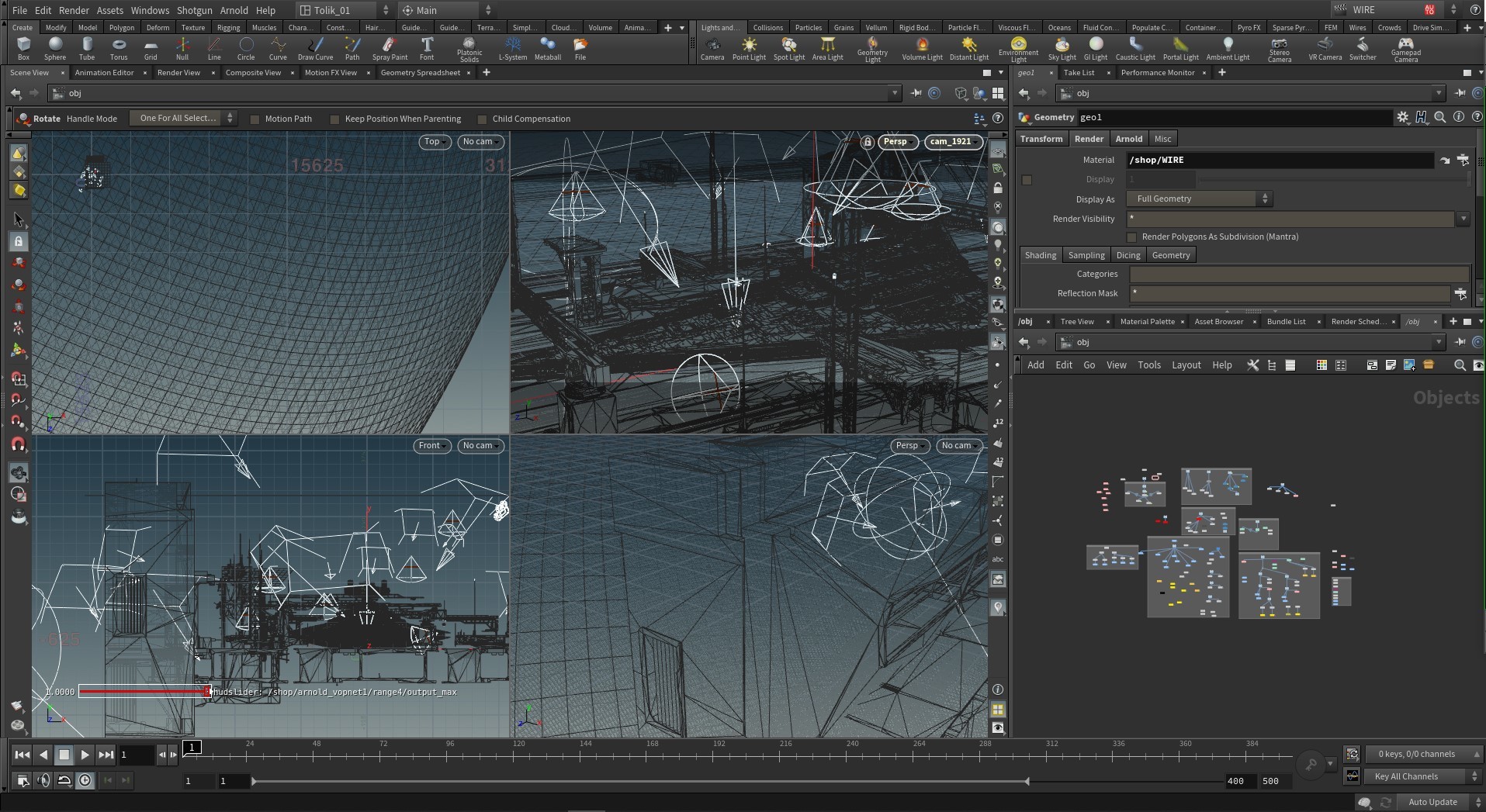Click the Material path input field
The width and height of the screenshot is (1486, 812).
pos(1279,161)
